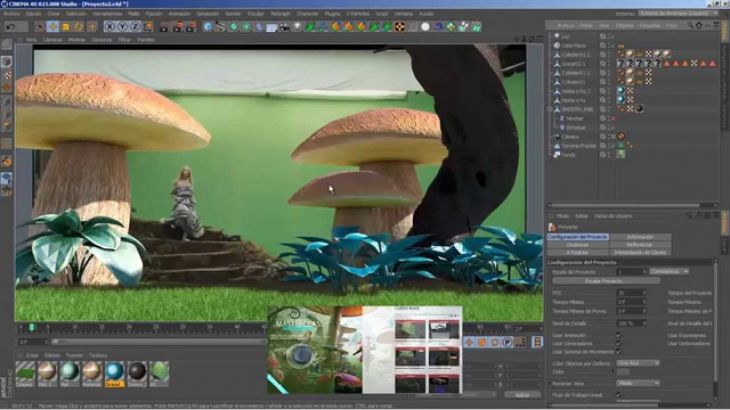Toggle the X axis lock button
Screen dimensions: 730x410
click(x=109, y=27)
